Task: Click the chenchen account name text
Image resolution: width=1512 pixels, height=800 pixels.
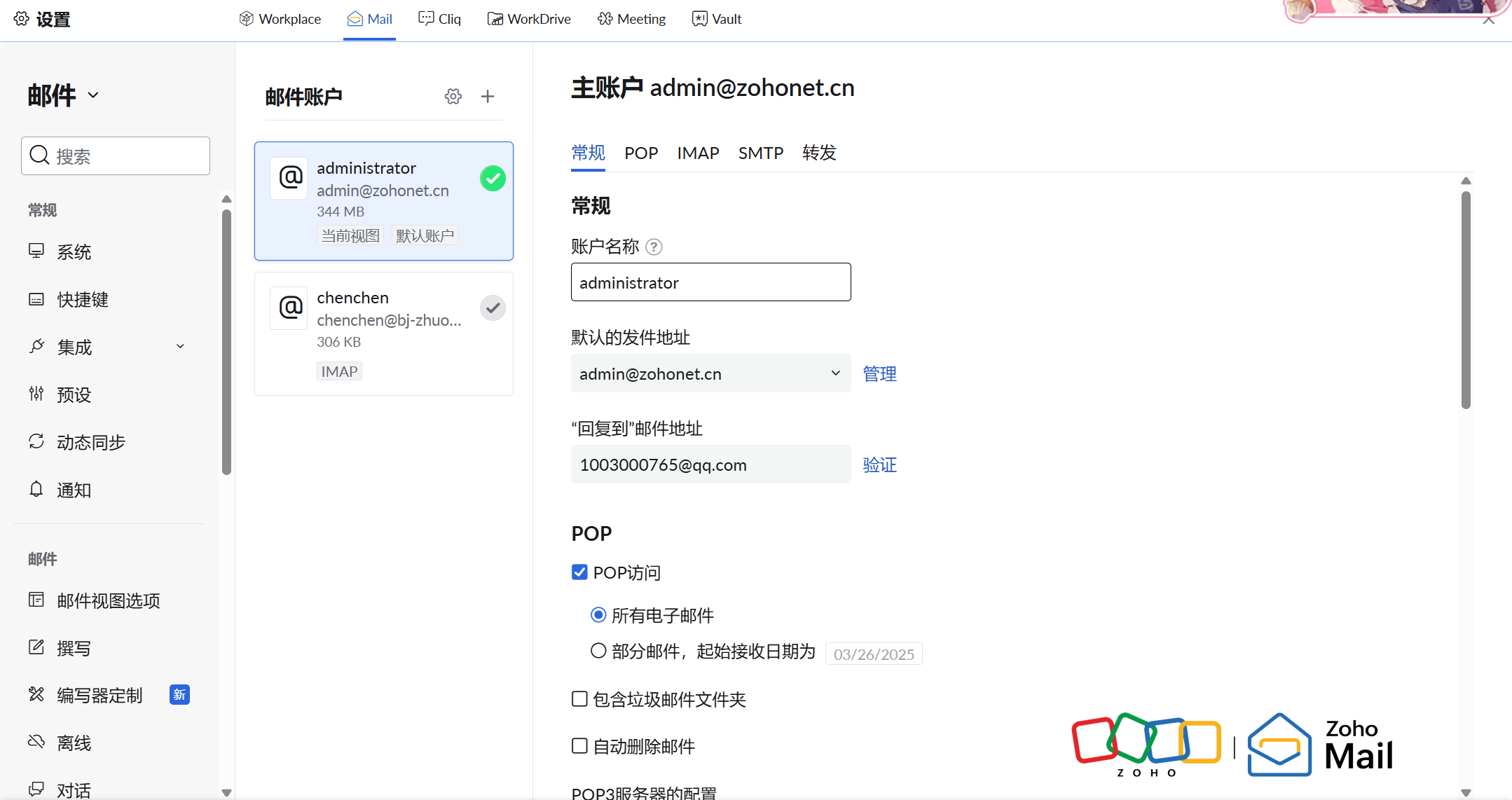Action: point(352,298)
